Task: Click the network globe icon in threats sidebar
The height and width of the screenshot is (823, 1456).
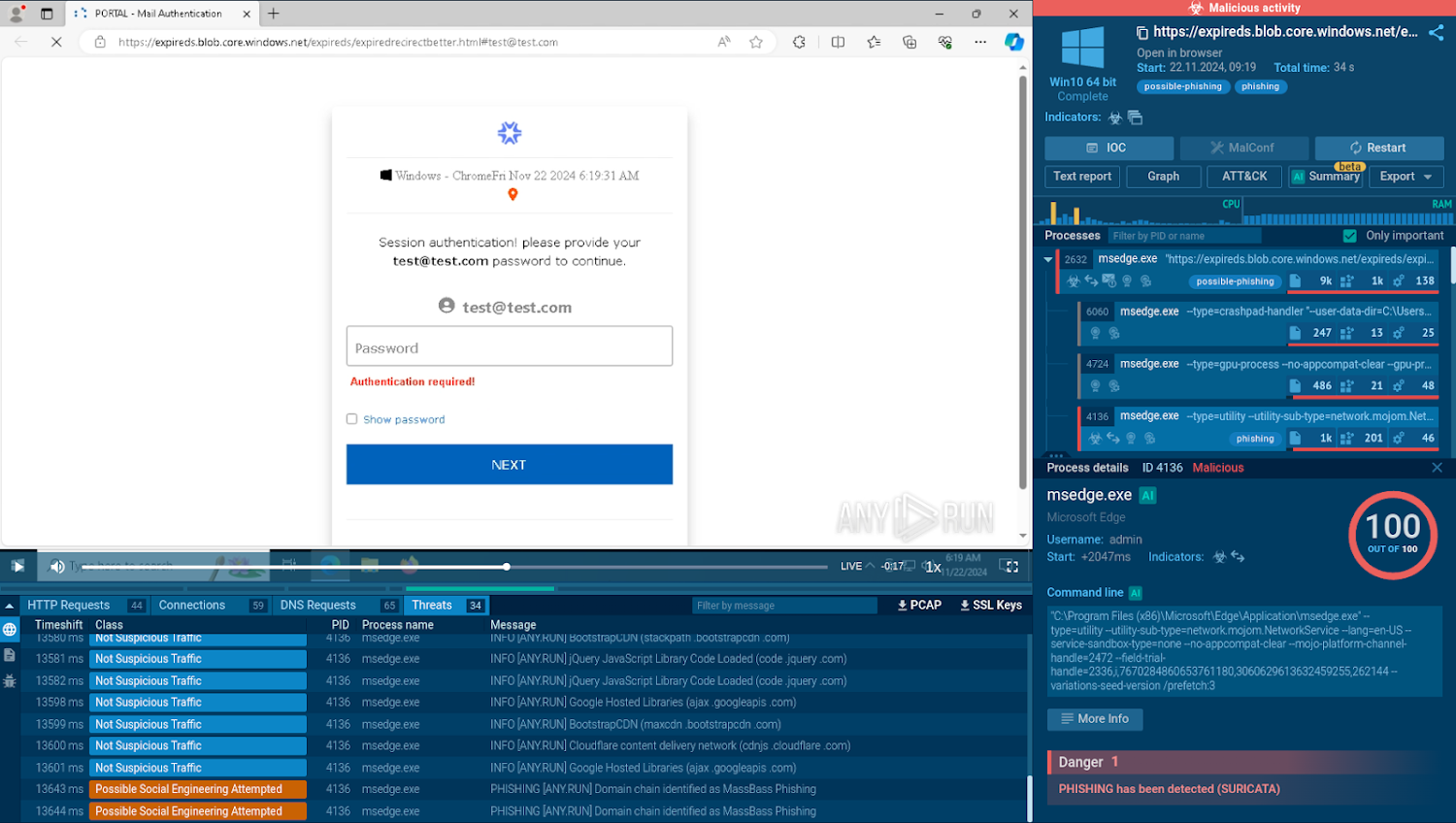Action: [x=10, y=630]
